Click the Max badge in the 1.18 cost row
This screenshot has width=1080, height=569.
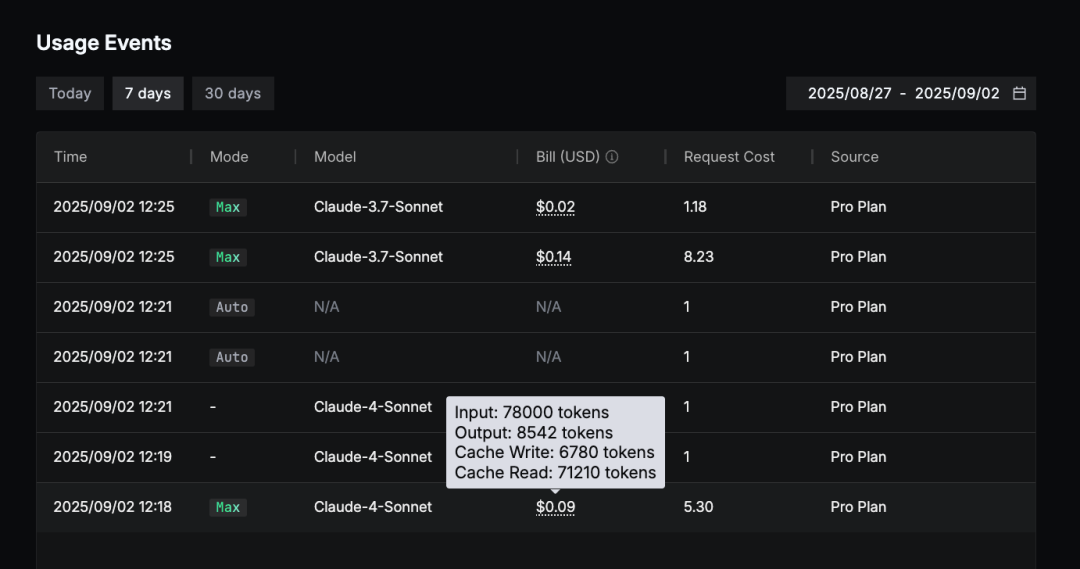(228, 207)
